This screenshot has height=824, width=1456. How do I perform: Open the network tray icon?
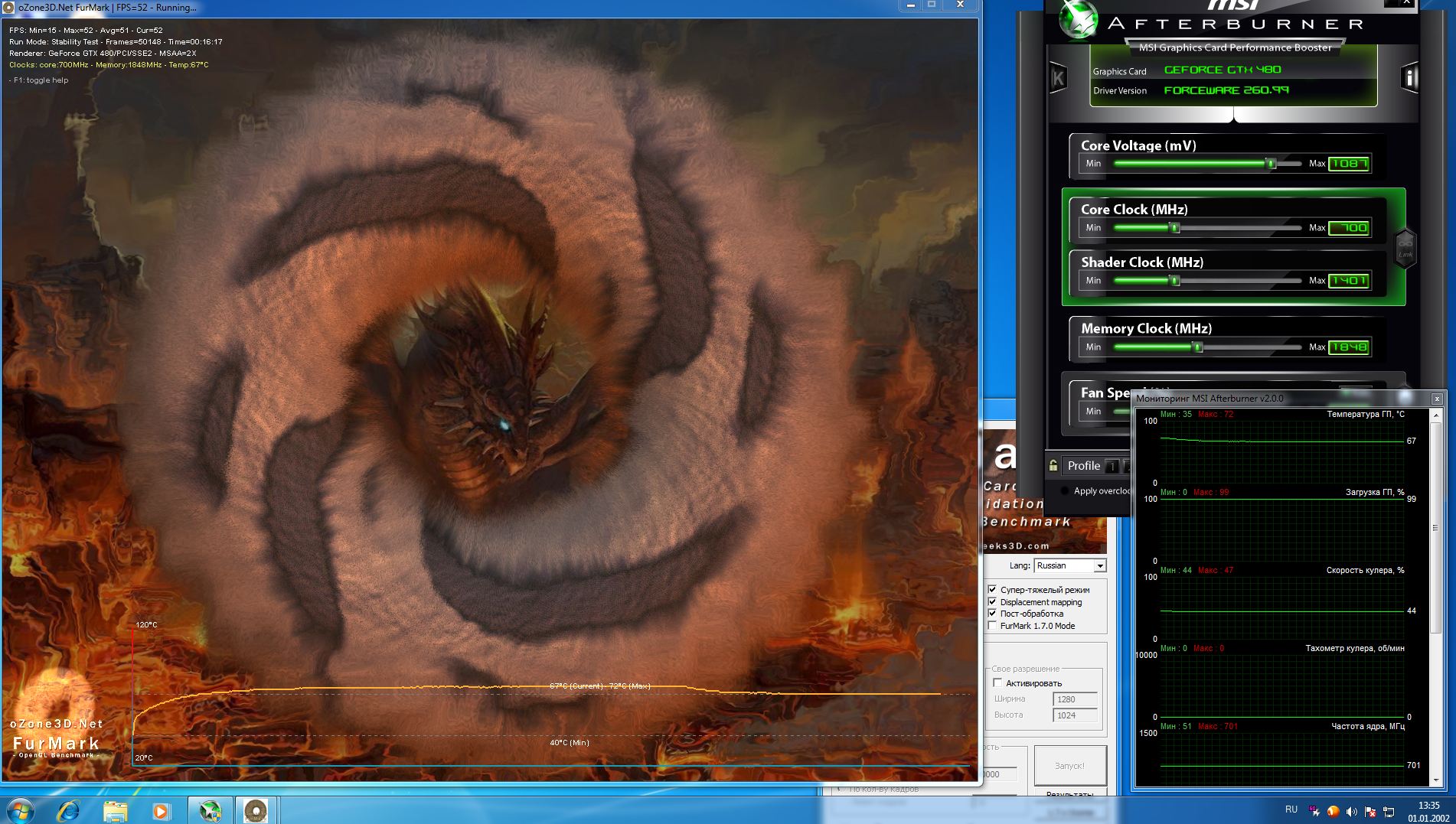pos(1389,811)
